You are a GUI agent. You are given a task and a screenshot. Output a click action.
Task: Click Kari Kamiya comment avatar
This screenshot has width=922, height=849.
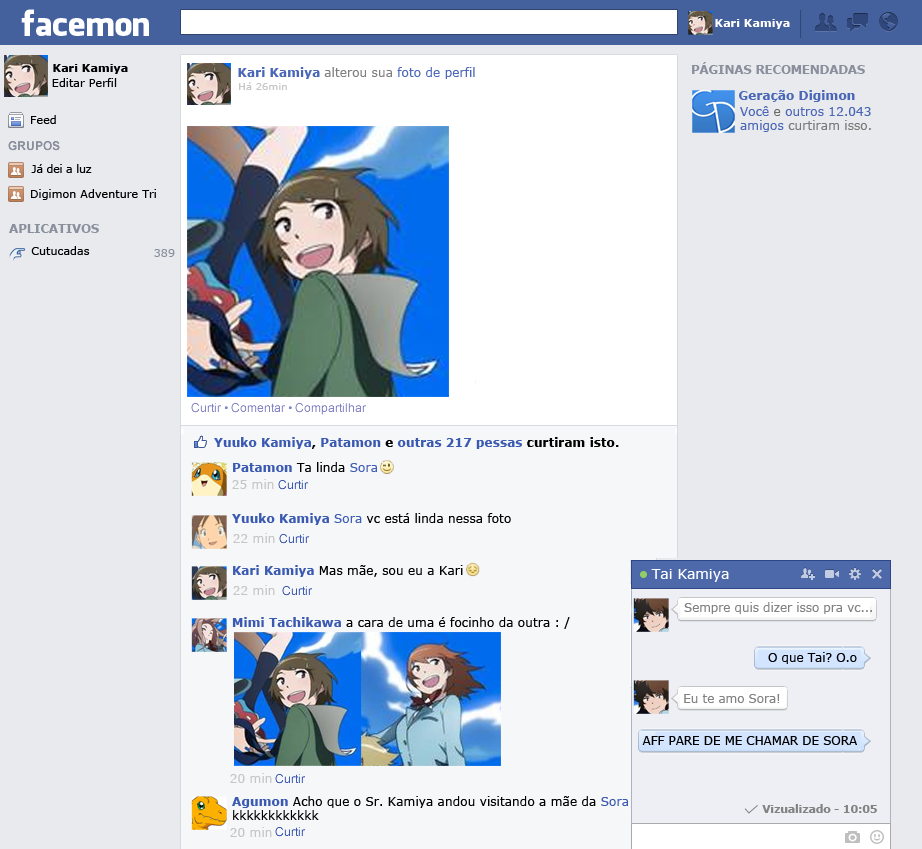209,583
